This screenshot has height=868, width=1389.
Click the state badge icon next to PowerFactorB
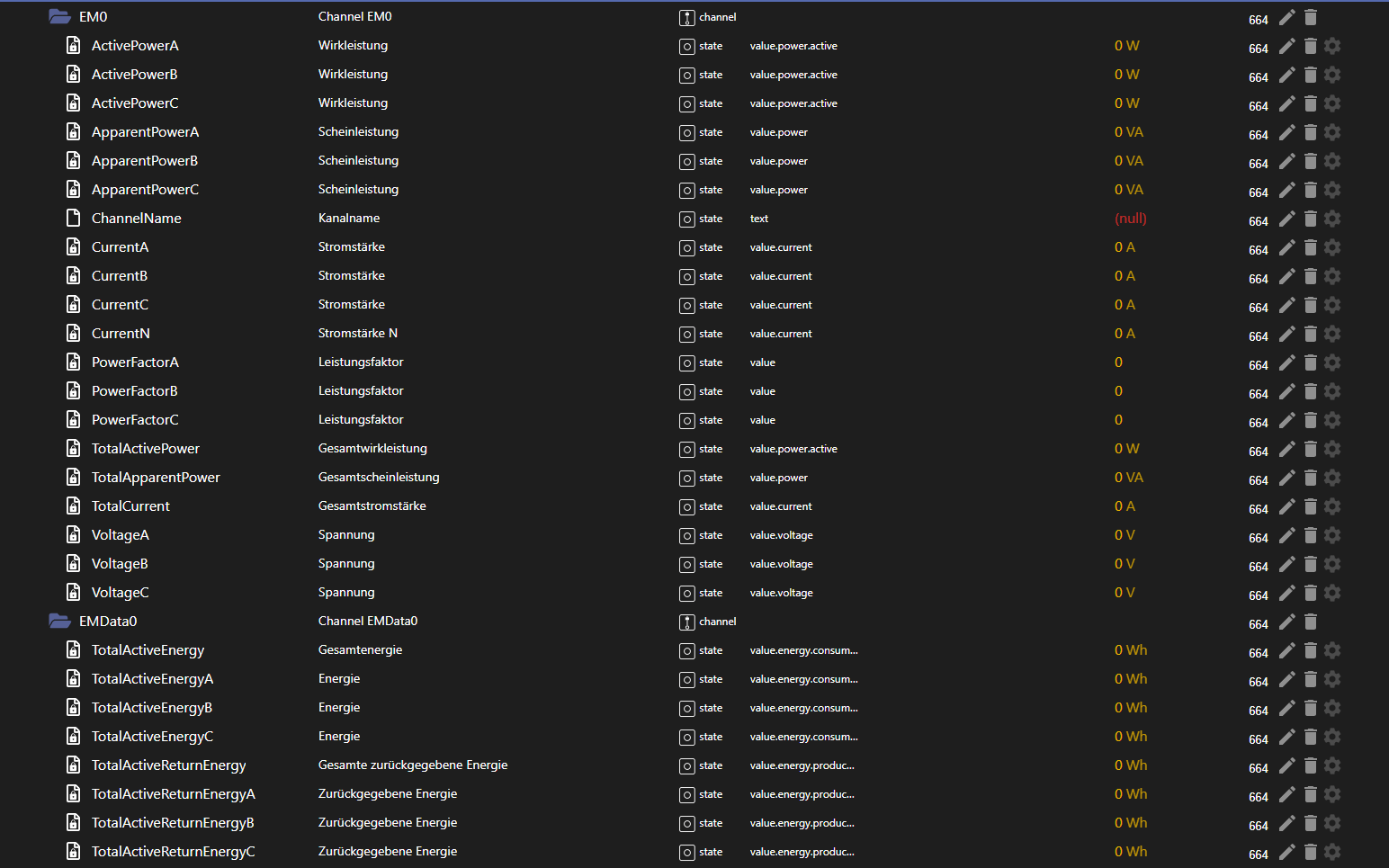(x=686, y=391)
